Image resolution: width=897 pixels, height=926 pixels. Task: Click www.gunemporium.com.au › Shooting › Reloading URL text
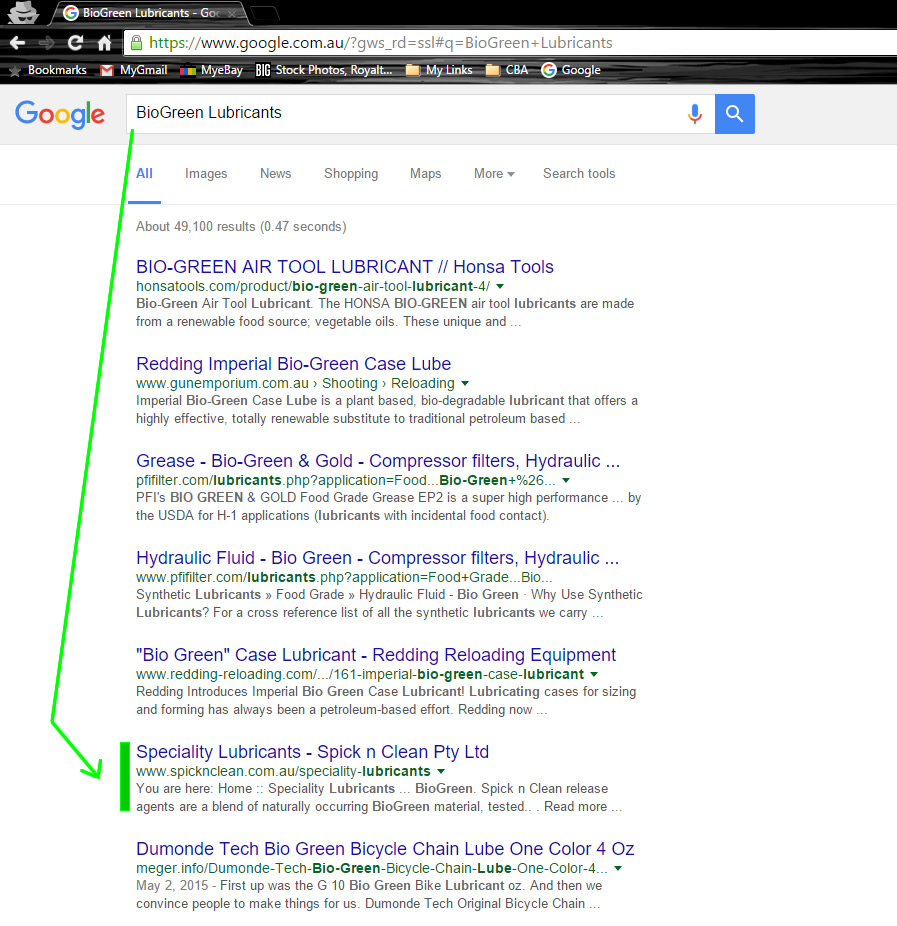[x=295, y=383]
